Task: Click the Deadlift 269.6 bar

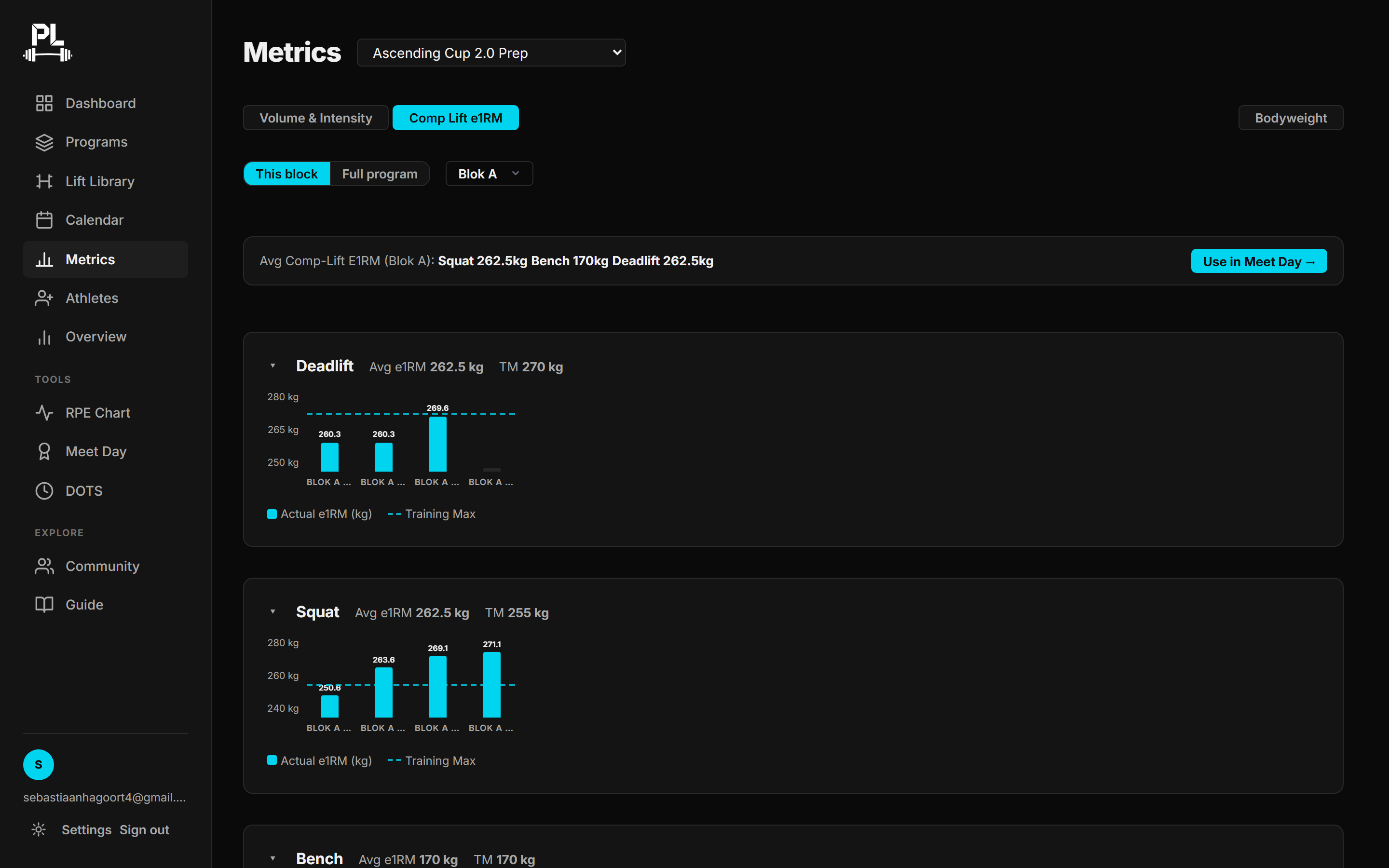Action: (437, 444)
